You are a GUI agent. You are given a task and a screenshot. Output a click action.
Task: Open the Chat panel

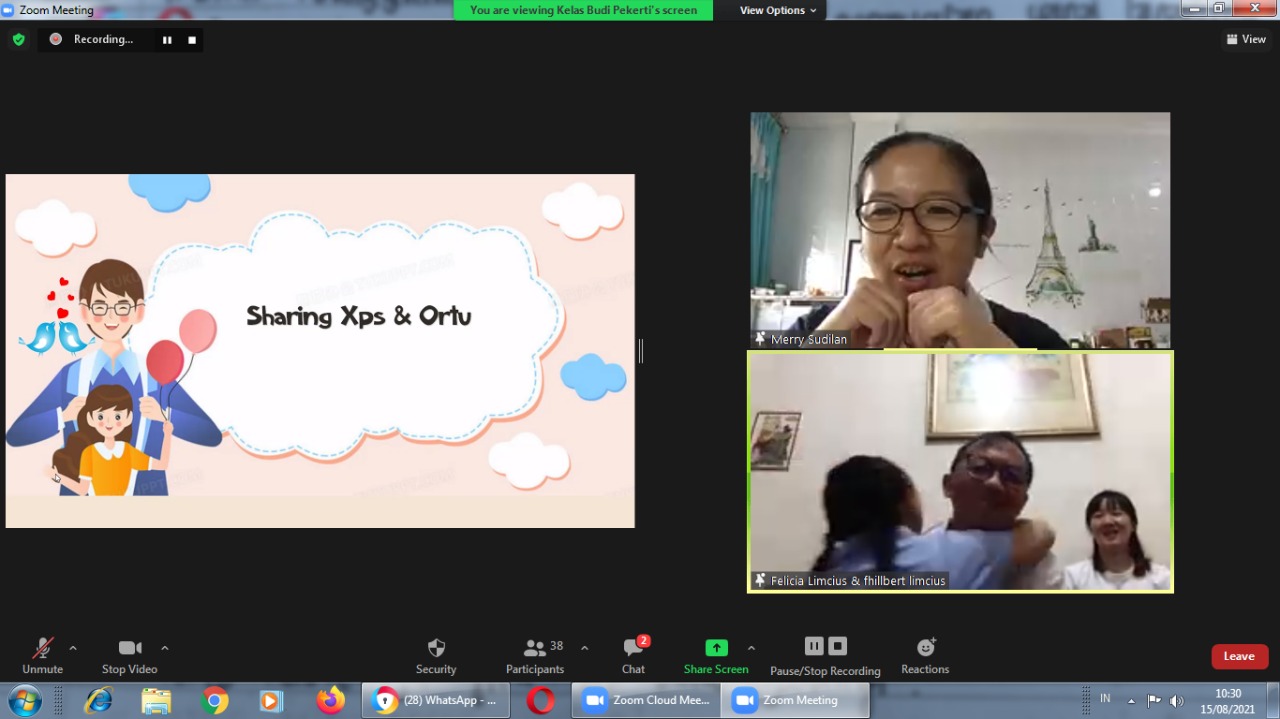[633, 648]
